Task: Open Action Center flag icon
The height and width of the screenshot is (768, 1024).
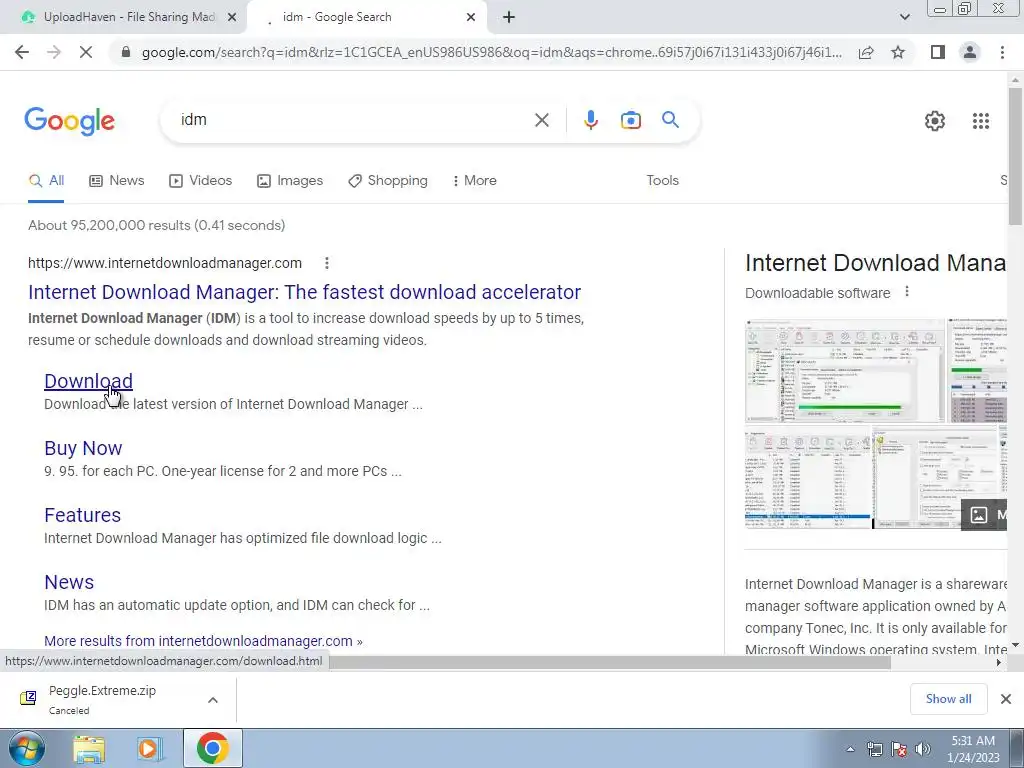Action: click(899, 750)
